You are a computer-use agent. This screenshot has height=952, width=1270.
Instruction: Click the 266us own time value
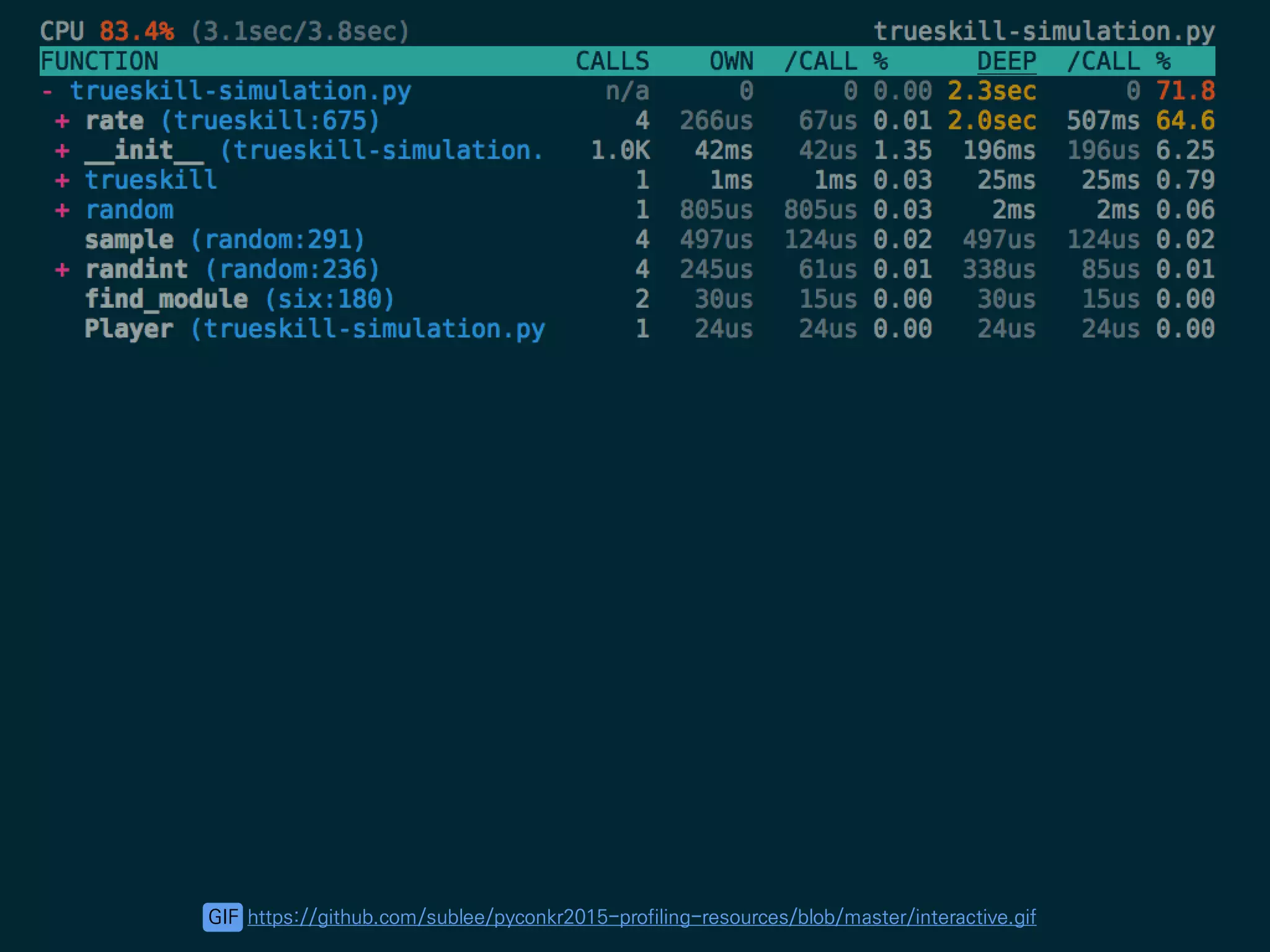pos(716,121)
